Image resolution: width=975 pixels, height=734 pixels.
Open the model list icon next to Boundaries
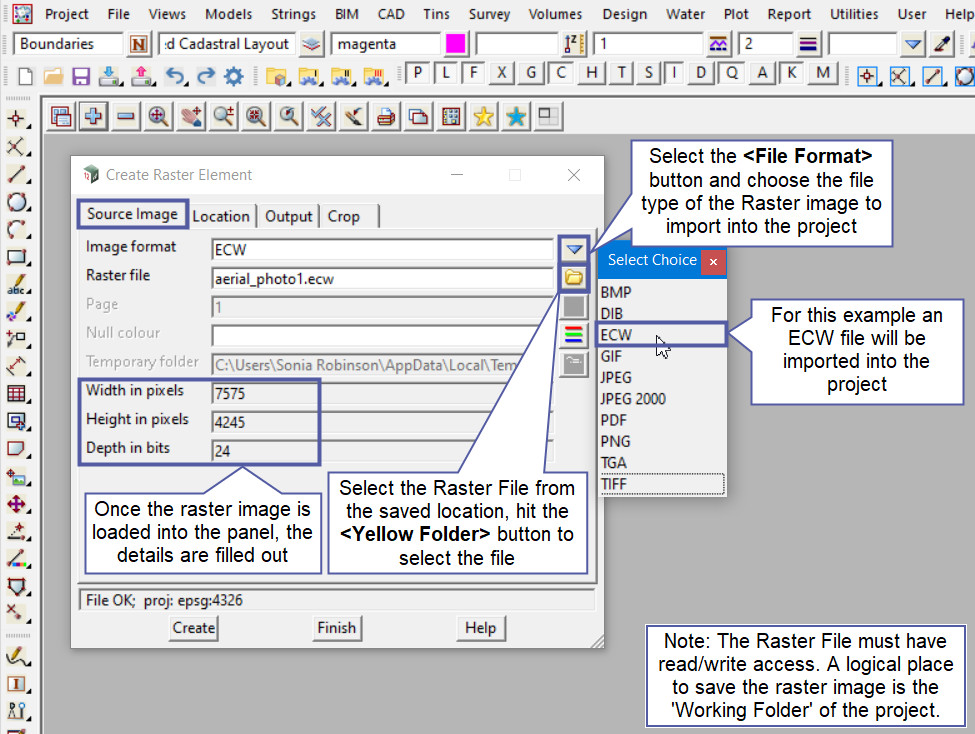coord(138,44)
